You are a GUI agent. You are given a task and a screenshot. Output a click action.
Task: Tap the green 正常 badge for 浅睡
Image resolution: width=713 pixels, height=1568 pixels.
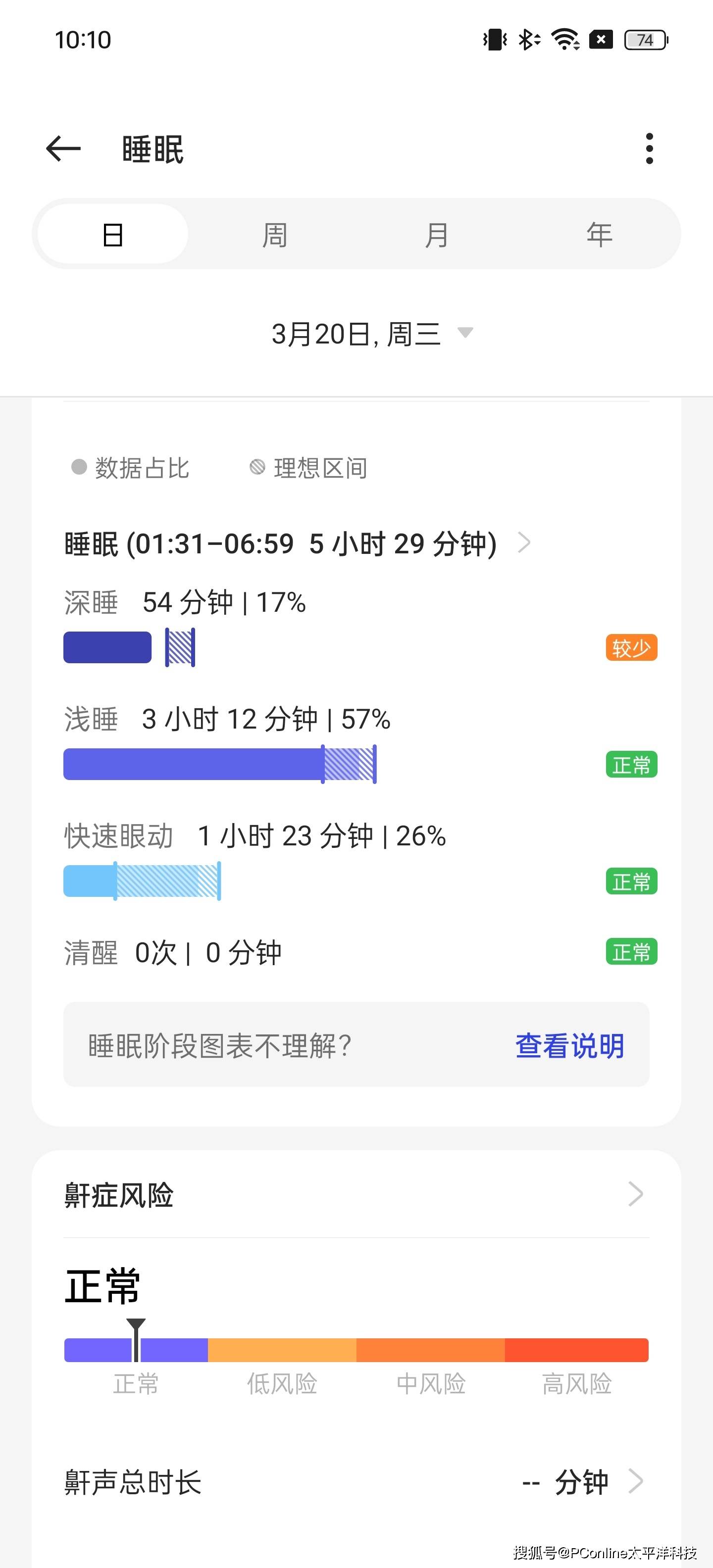(x=631, y=765)
